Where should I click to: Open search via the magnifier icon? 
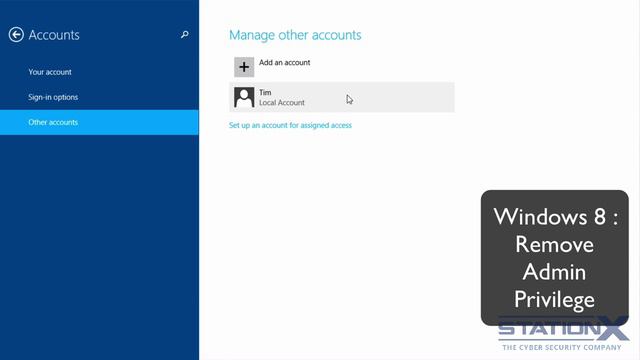(x=184, y=35)
